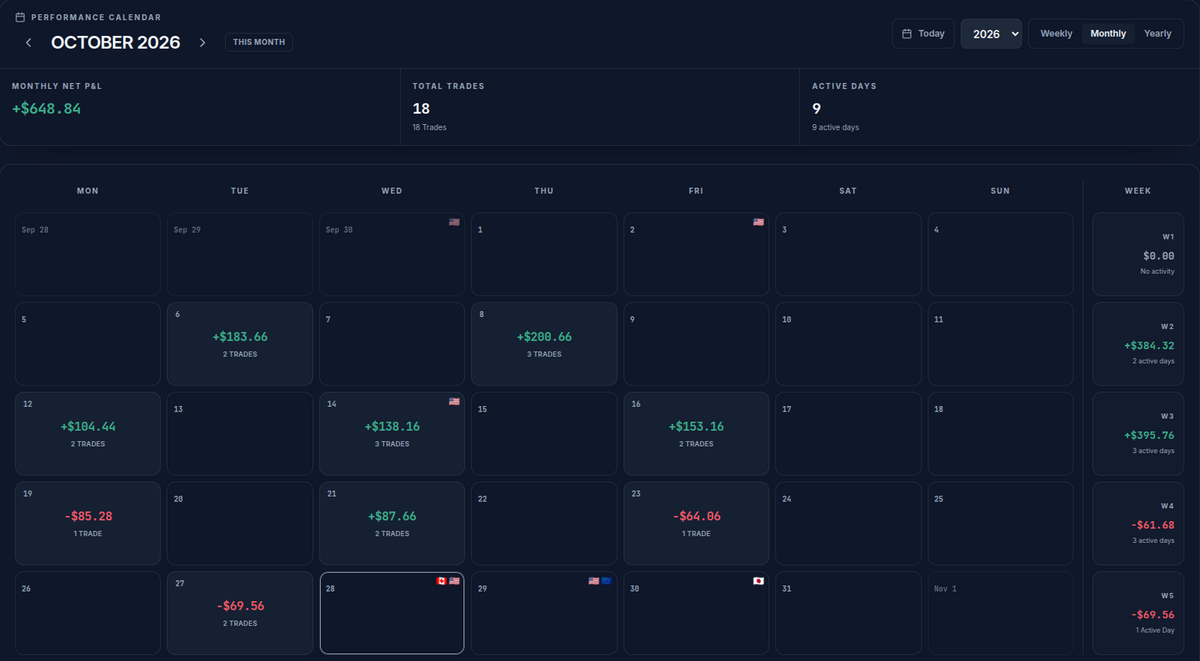The image size is (1200, 661).
Task: Click the Today button label
Action: tap(931, 33)
